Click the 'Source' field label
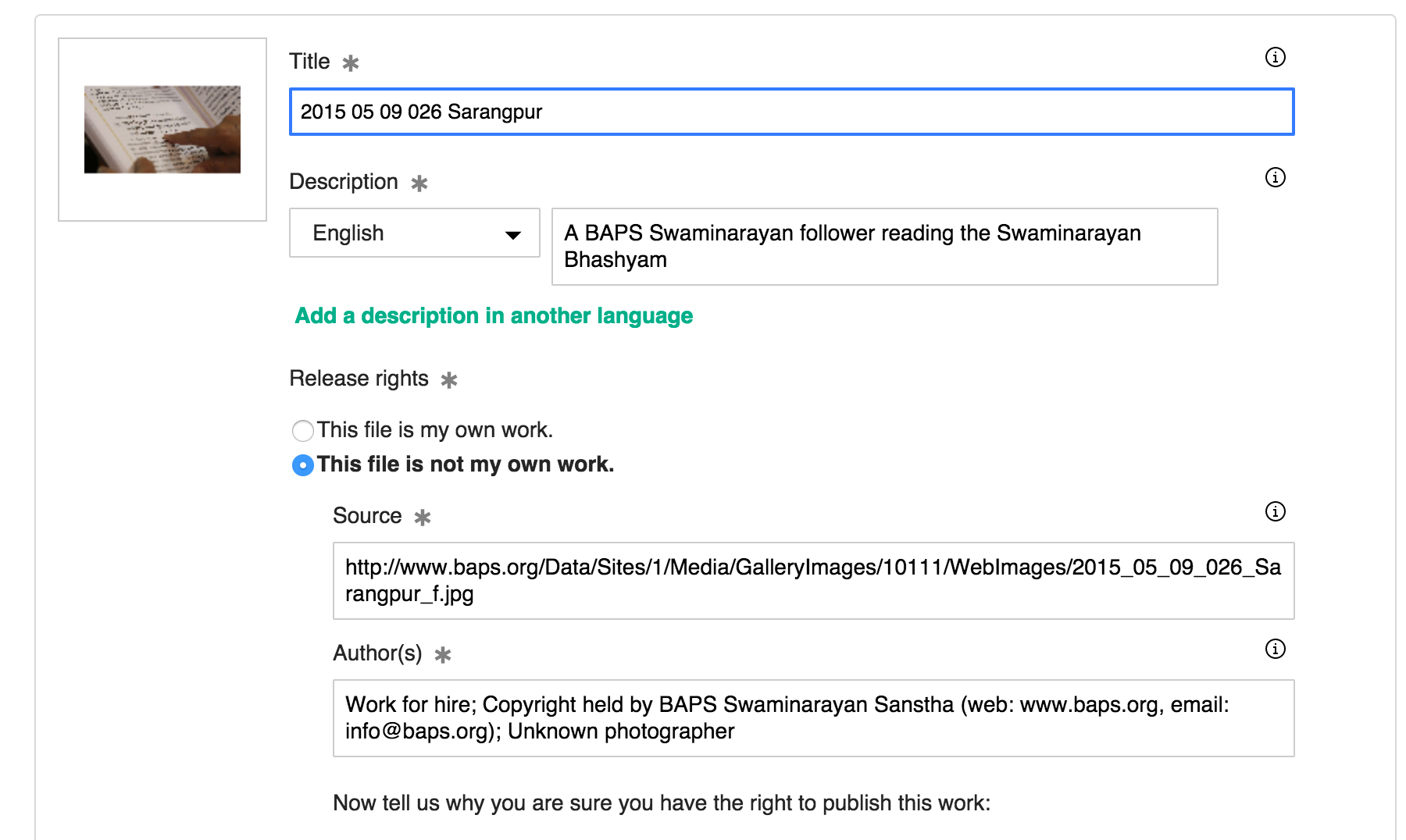 [367, 516]
